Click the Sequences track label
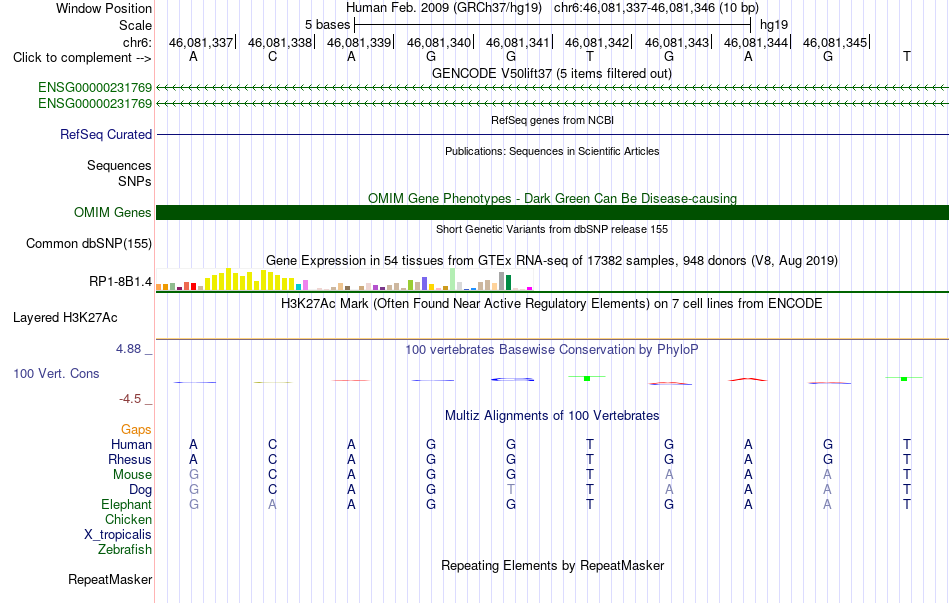This screenshot has height=603, width=950. (119, 165)
